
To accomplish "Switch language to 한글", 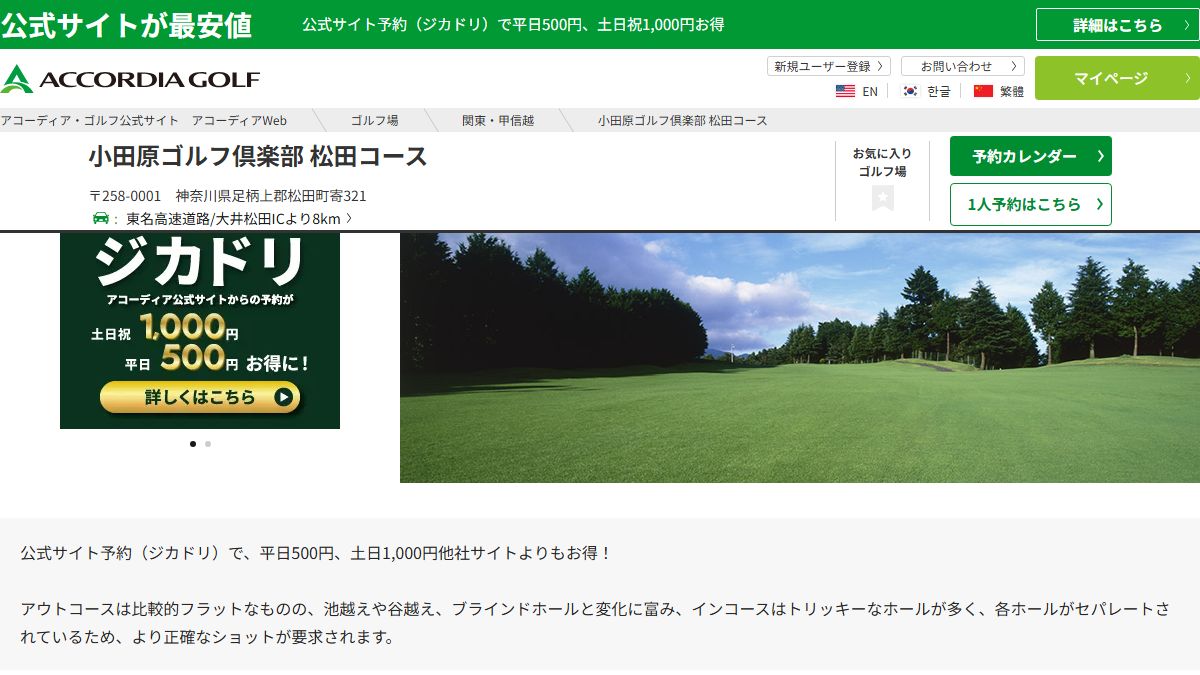I will pyautogui.click(x=939, y=91).
